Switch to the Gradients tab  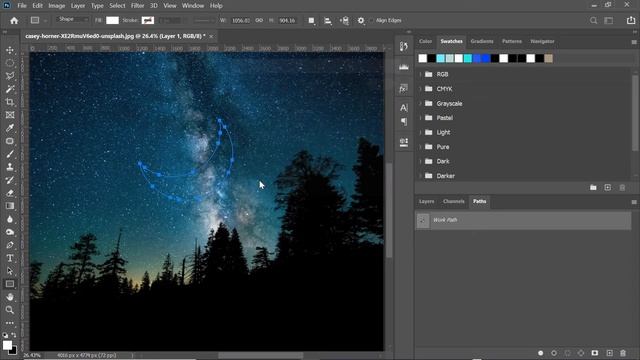click(482, 41)
